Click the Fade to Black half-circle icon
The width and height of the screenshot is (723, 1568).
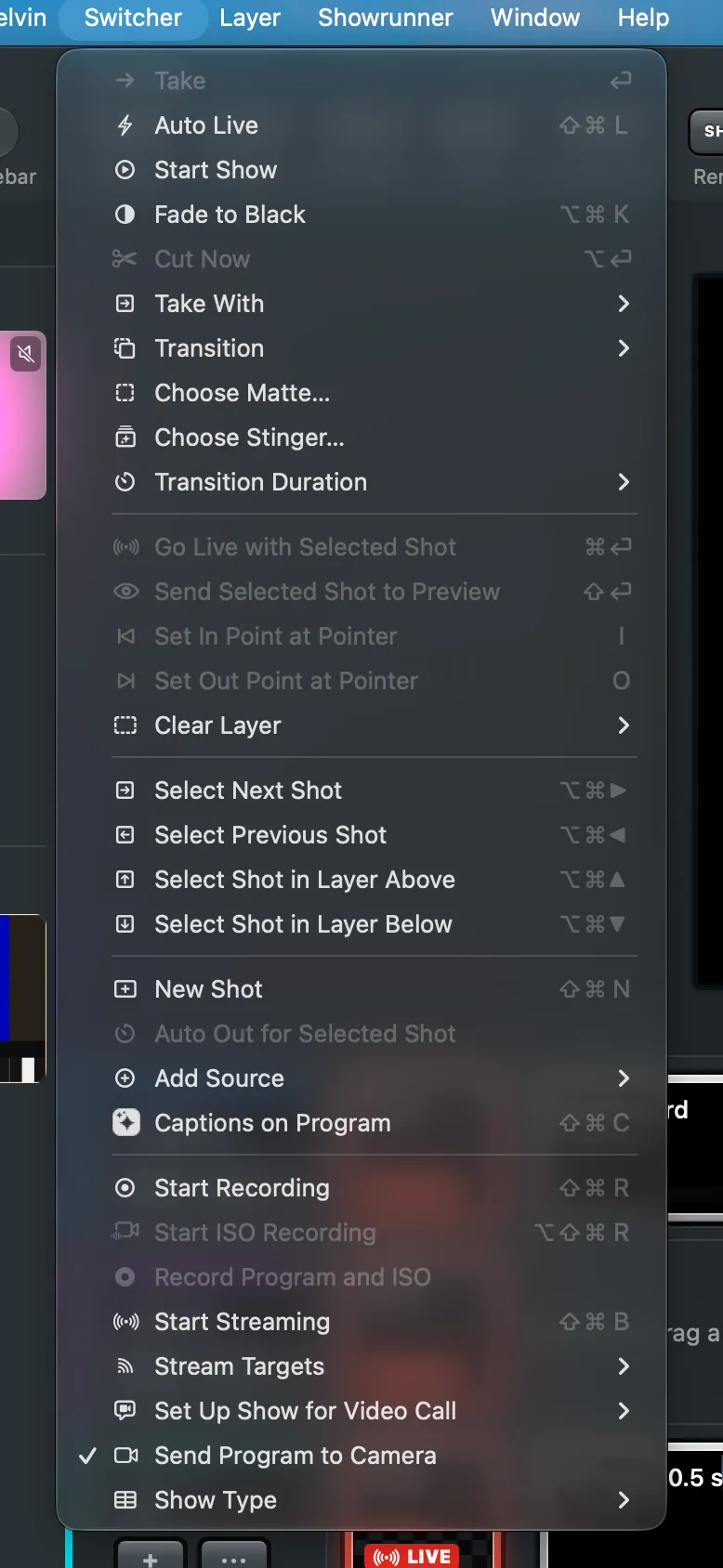click(125, 215)
